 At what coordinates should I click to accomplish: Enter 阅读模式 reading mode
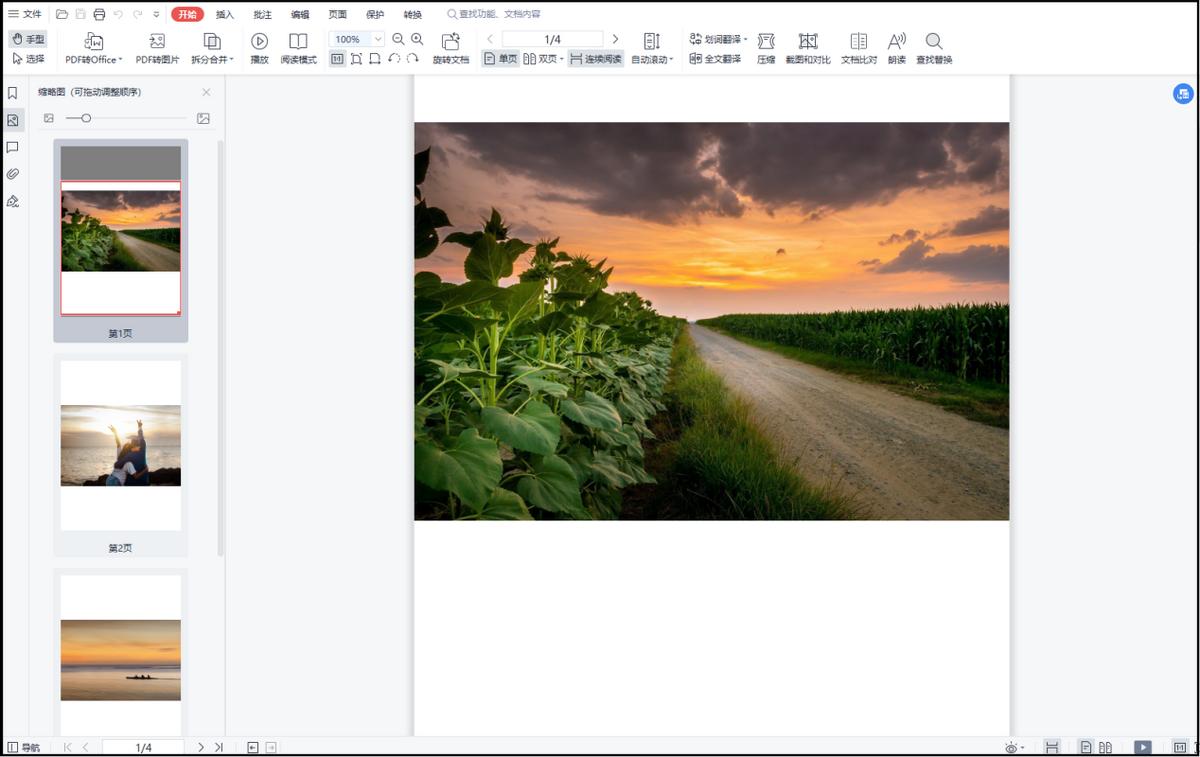click(x=298, y=48)
